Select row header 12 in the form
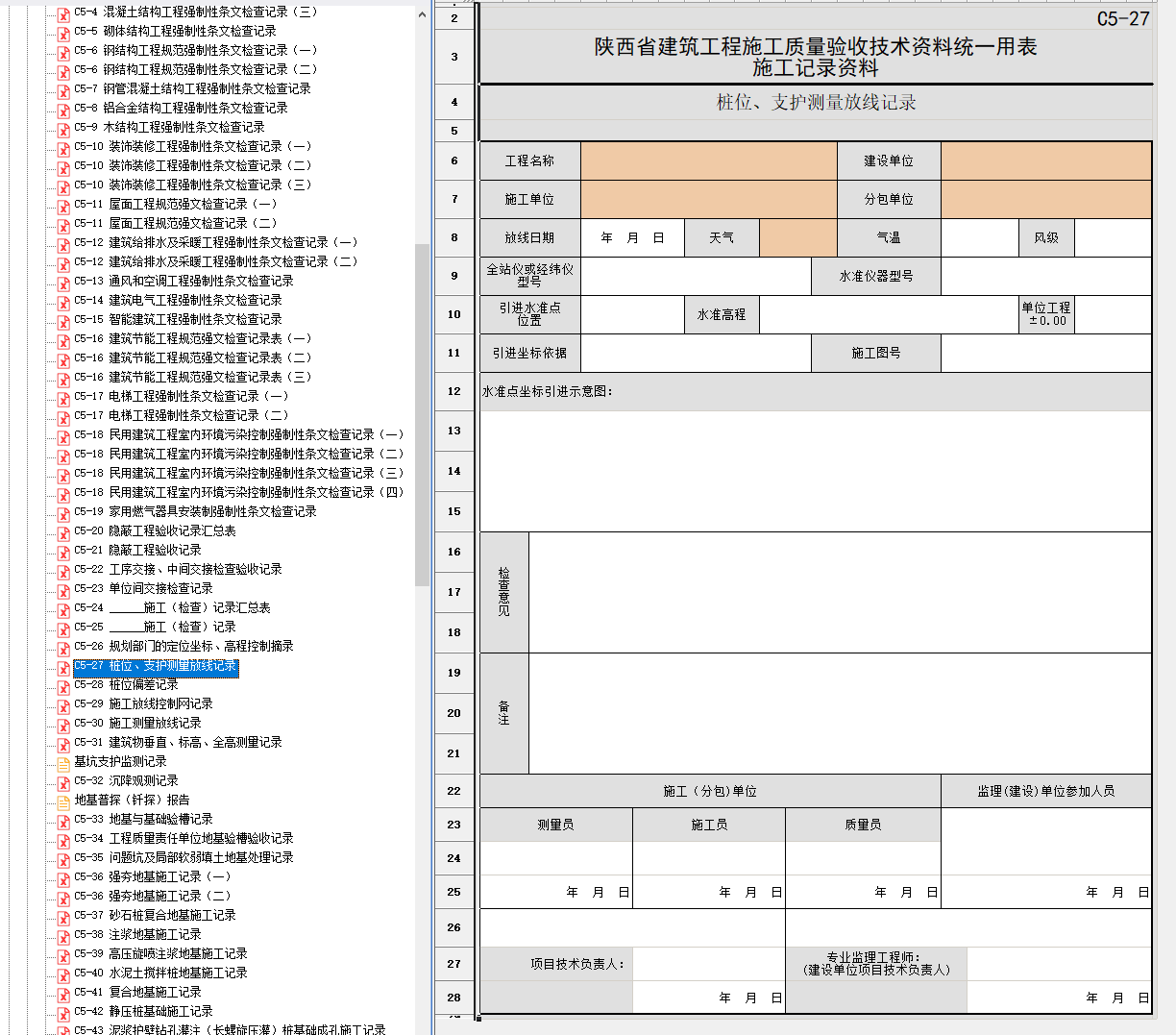The image size is (1176, 1035). point(454,391)
